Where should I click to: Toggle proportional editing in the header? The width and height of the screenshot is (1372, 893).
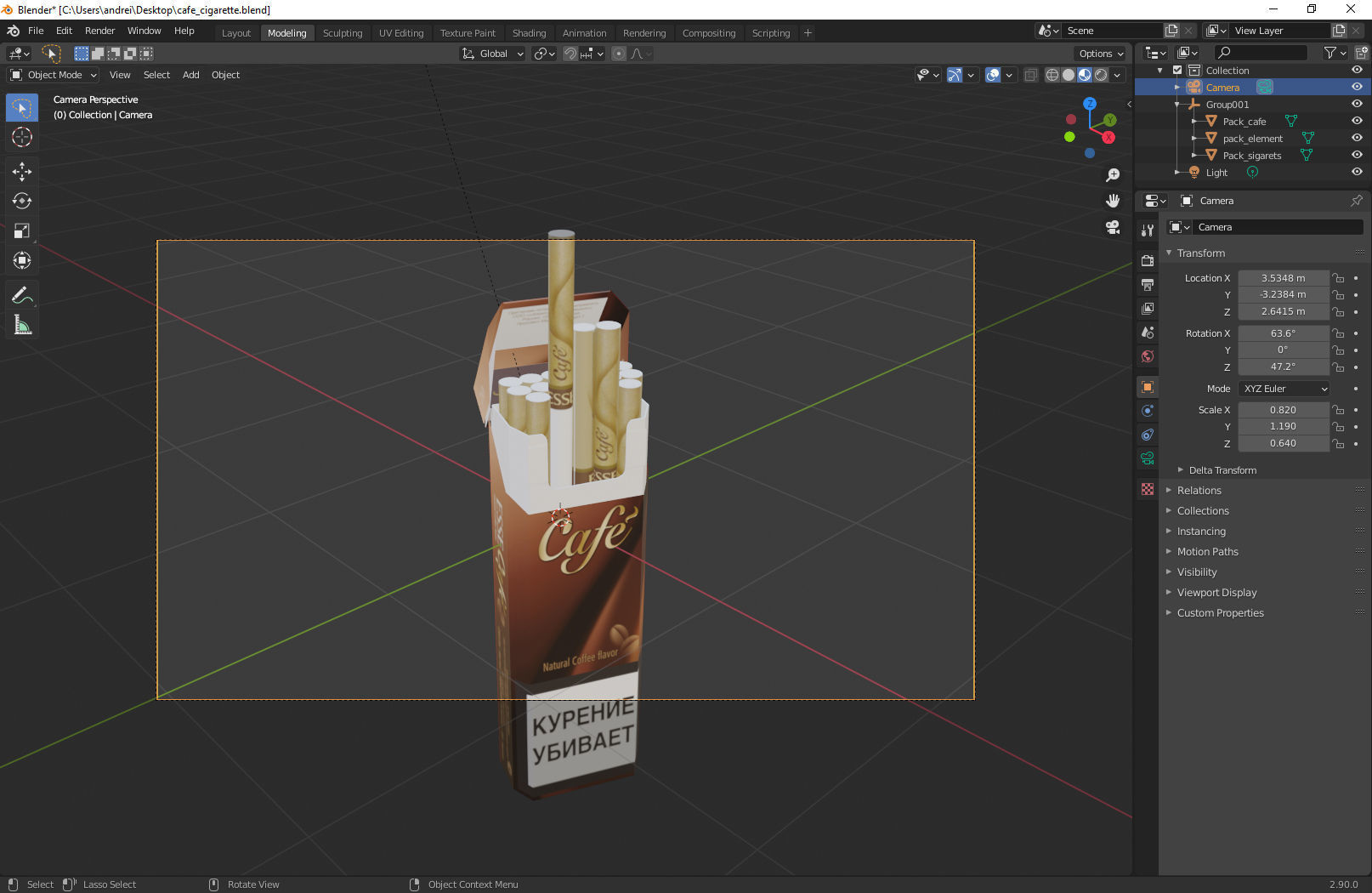(x=619, y=54)
